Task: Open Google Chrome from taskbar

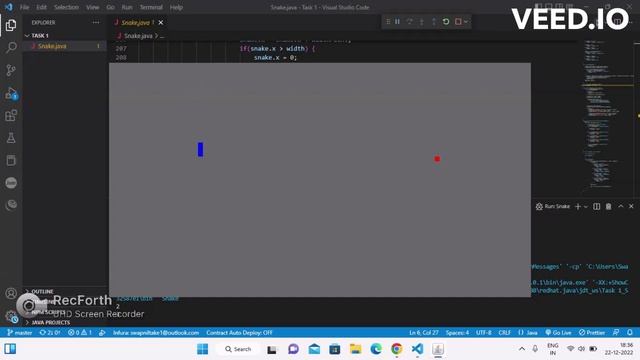Action: [x=396, y=349]
